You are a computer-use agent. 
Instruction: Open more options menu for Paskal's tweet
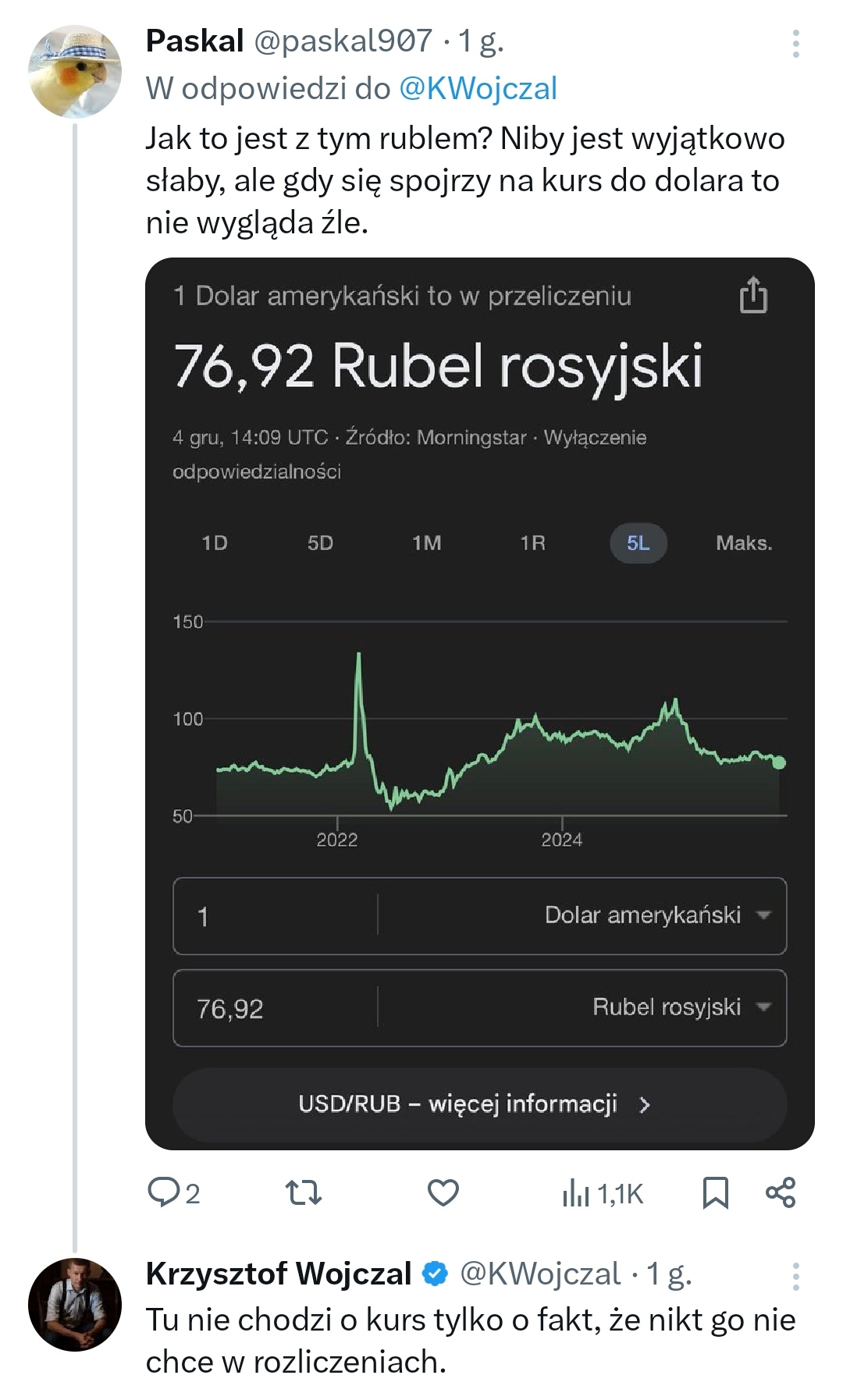[795, 44]
